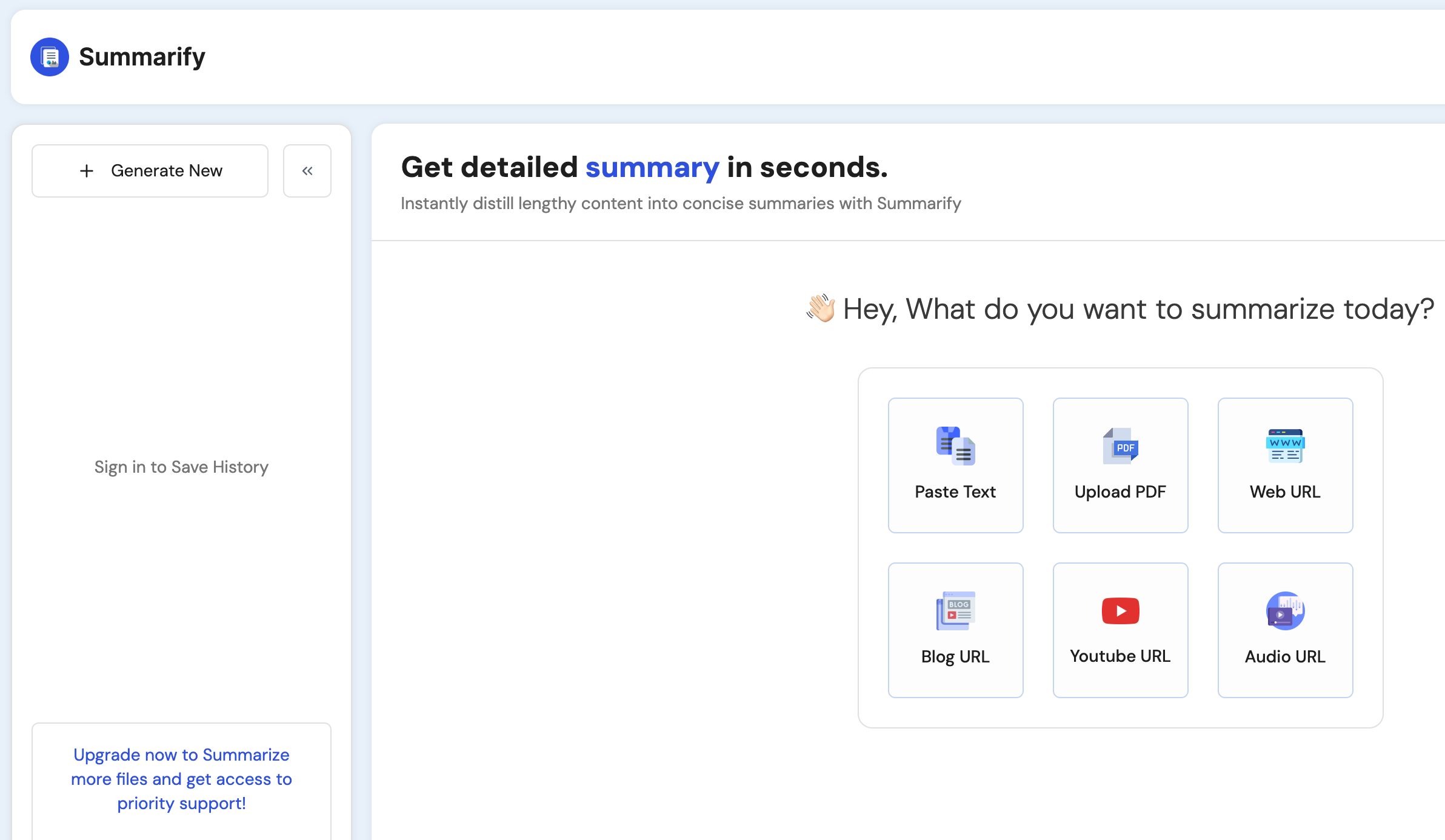Open the Summarify brand name link
Image resolution: width=1445 pixels, height=840 pixels.
click(142, 57)
